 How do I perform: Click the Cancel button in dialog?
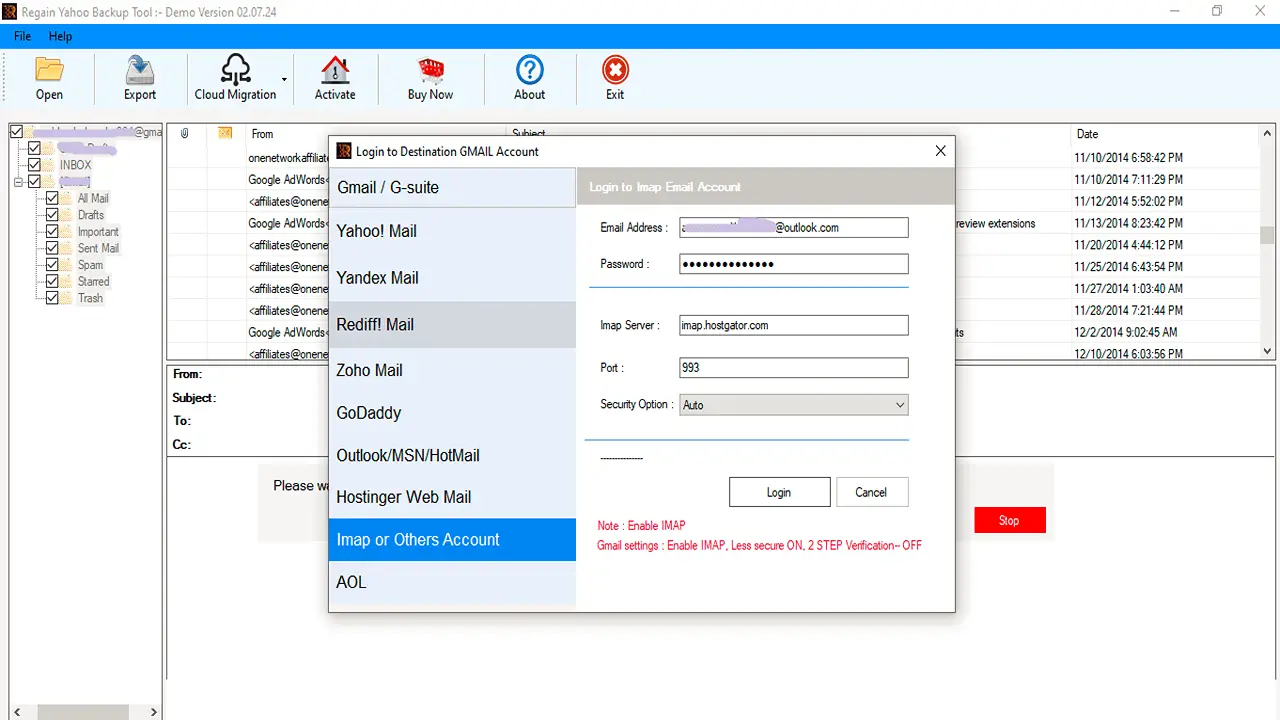click(x=871, y=492)
